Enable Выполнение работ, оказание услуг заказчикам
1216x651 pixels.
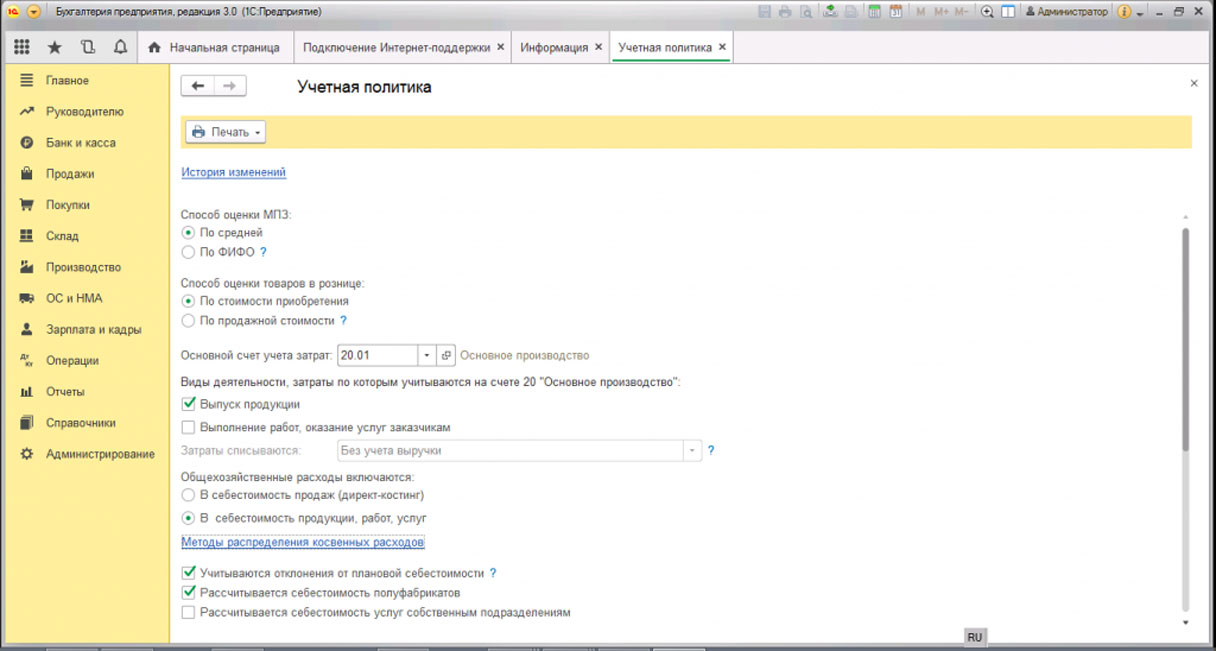coord(188,427)
